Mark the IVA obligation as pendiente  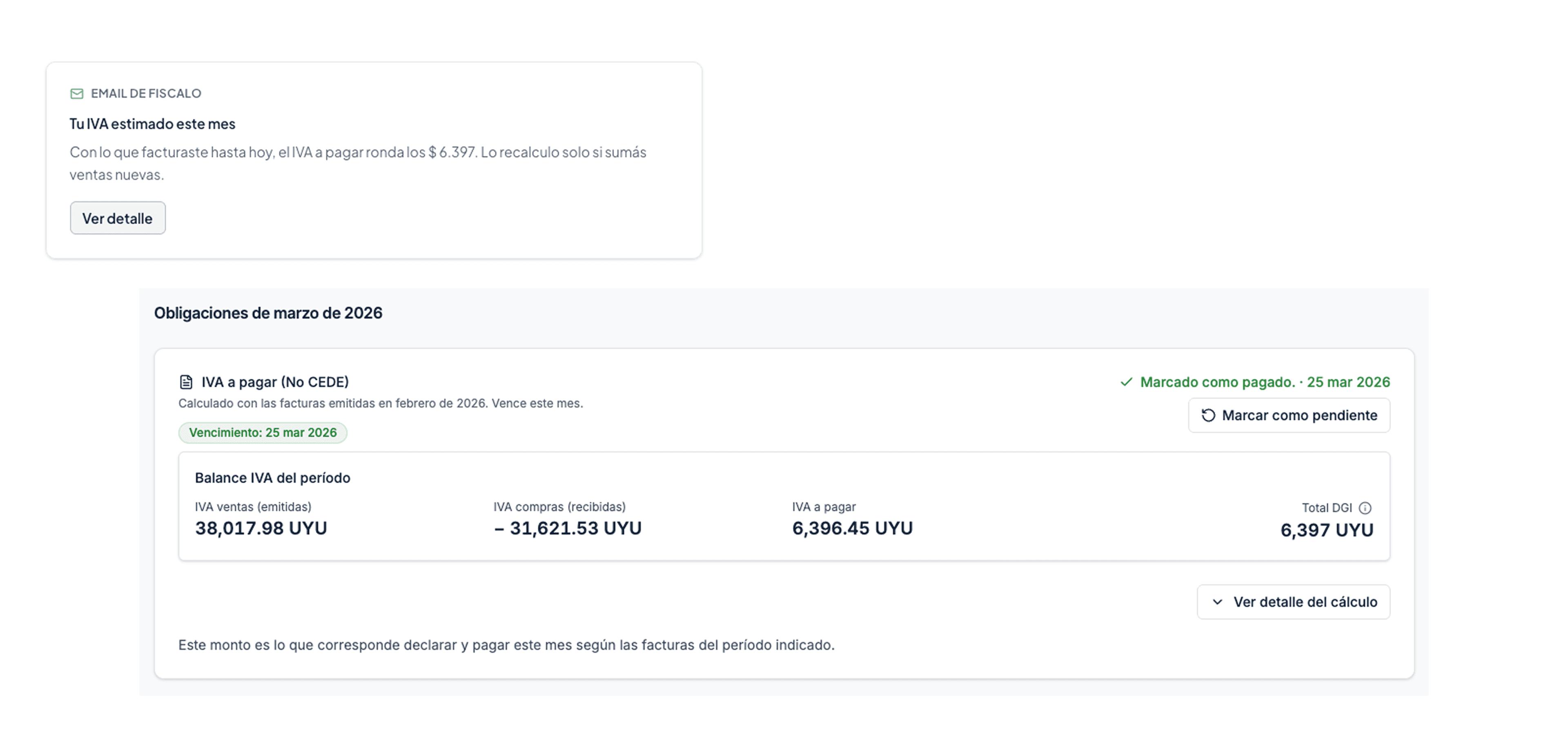point(1289,416)
